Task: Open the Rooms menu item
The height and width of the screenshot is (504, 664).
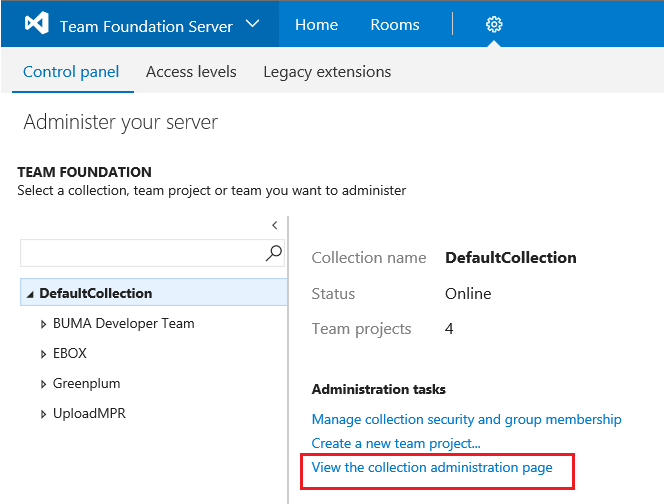Action: [395, 25]
